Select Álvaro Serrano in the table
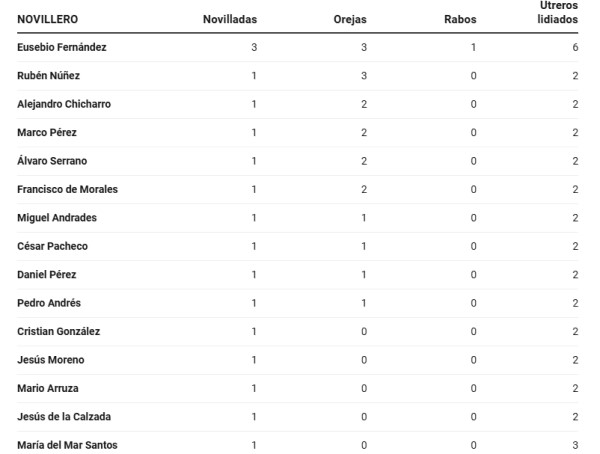 pyautogui.click(x=52, y=160)
